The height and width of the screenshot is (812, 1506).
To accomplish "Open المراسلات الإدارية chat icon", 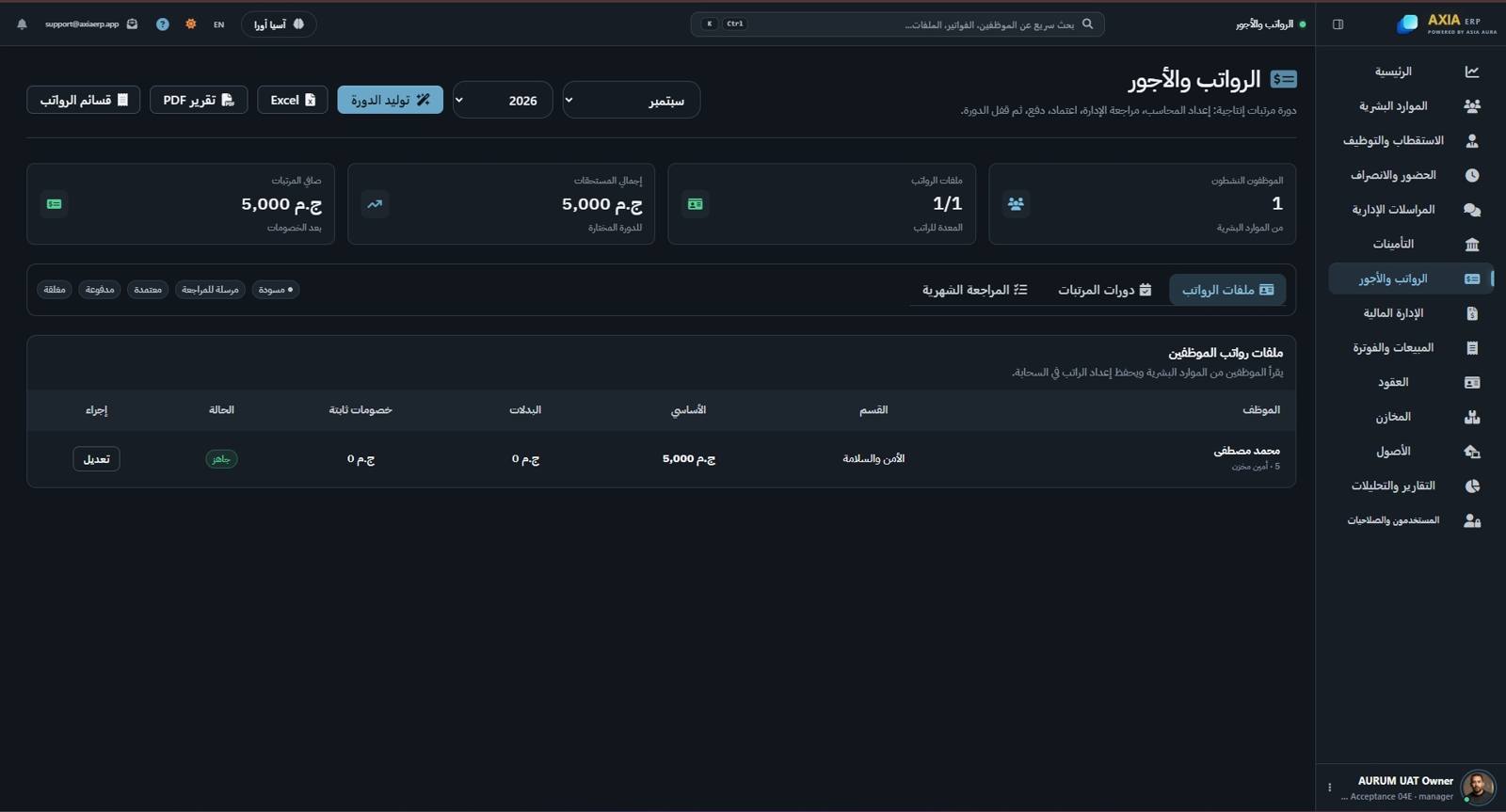I will click(x=1472, y=210).
